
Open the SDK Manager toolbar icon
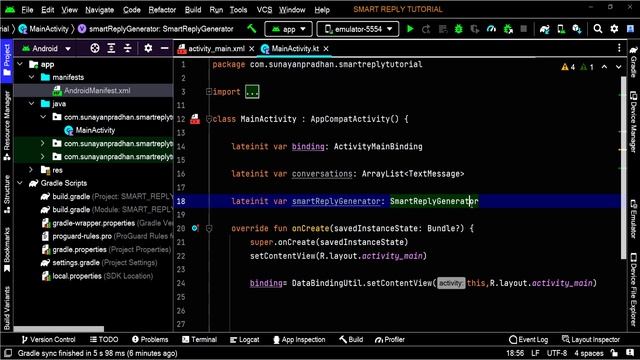577,29
